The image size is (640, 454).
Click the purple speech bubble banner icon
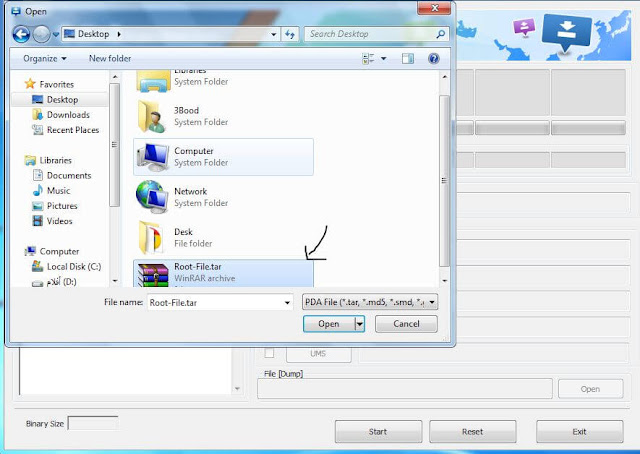coord(524,27)
